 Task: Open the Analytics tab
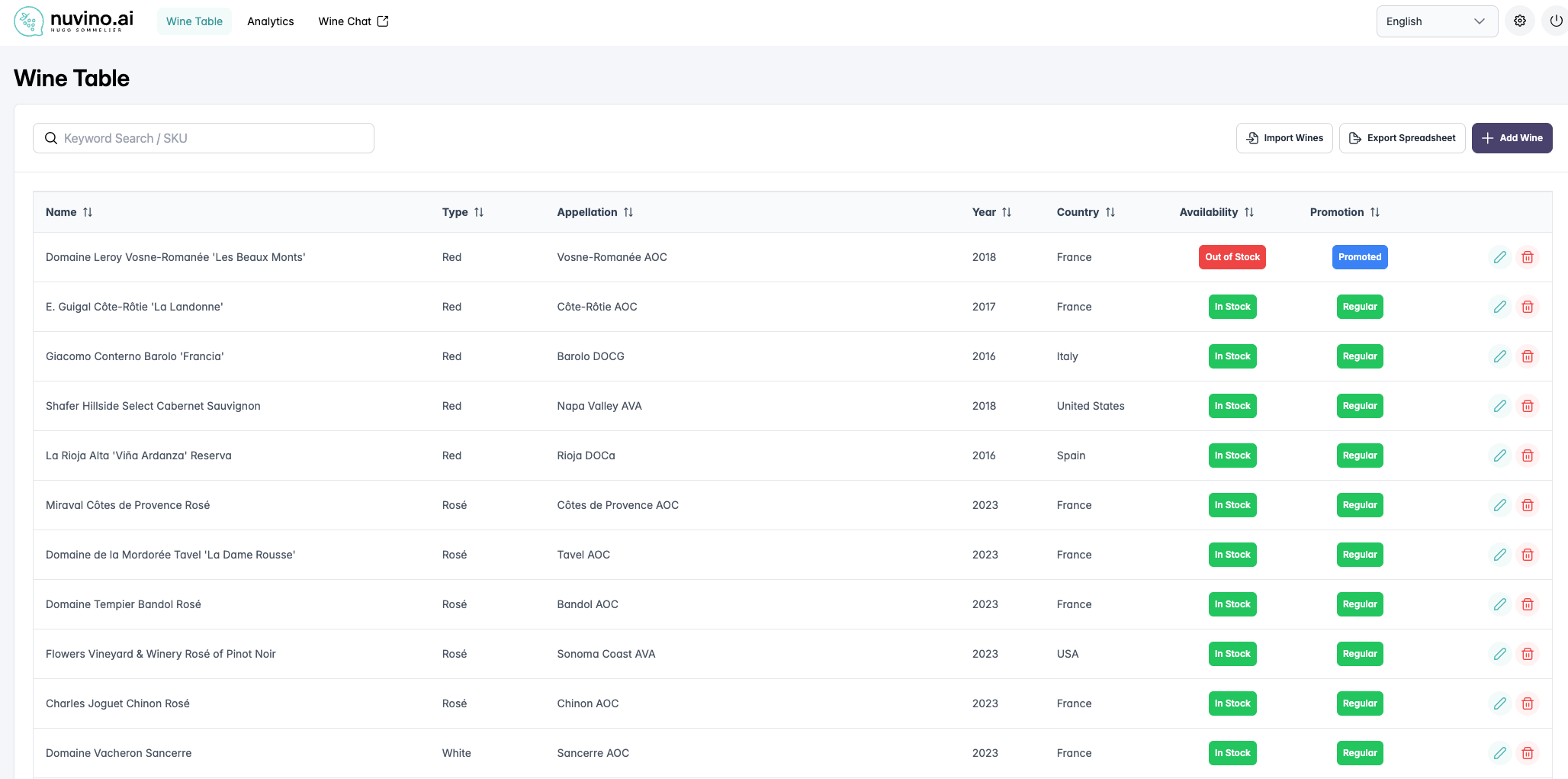pyautogui.click(x=271, y=21)
